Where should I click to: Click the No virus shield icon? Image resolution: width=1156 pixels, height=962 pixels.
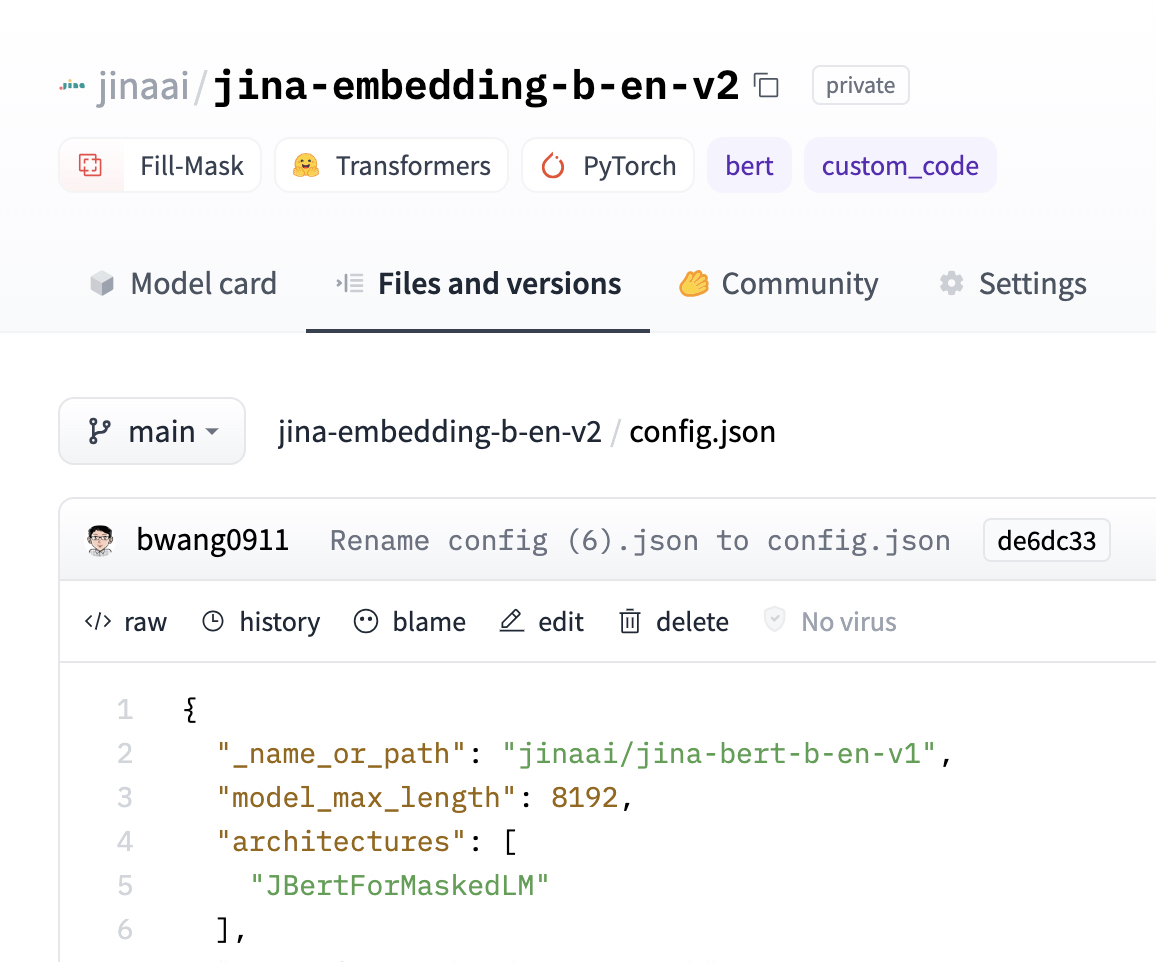(774, 620)
